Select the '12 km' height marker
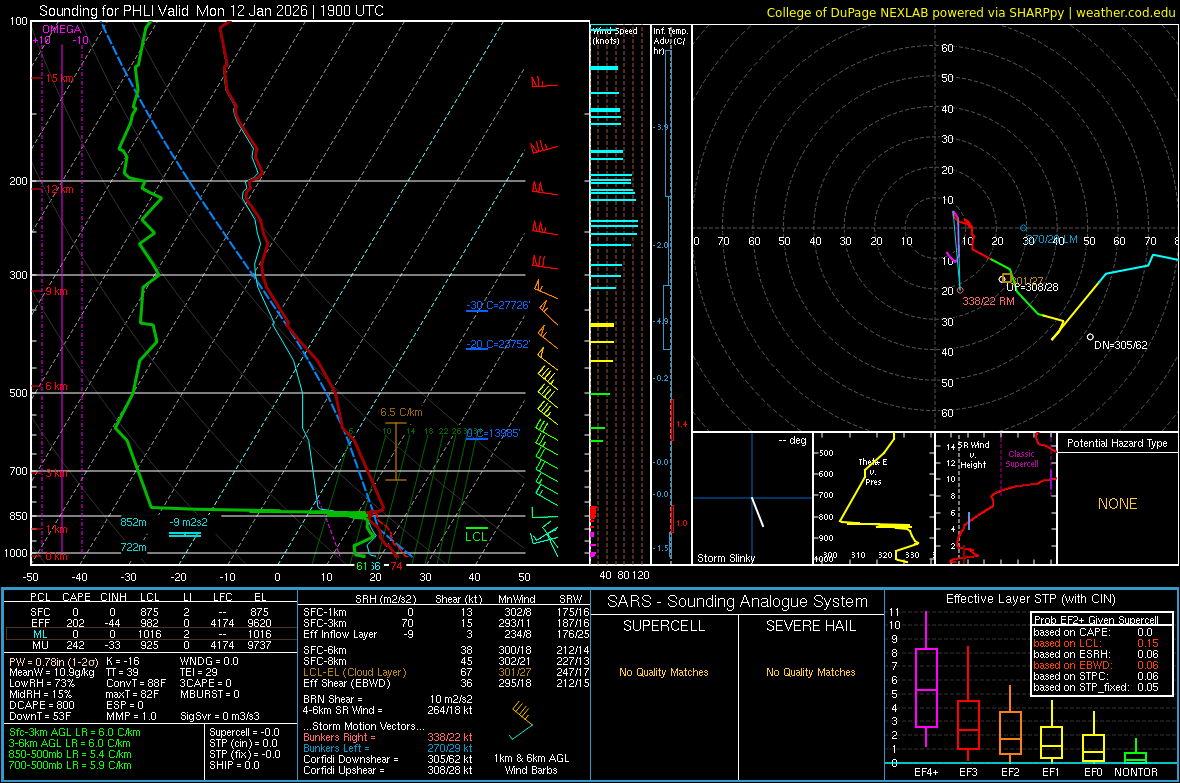Screen dimensions: 1180x783 [x=59, y=189]
